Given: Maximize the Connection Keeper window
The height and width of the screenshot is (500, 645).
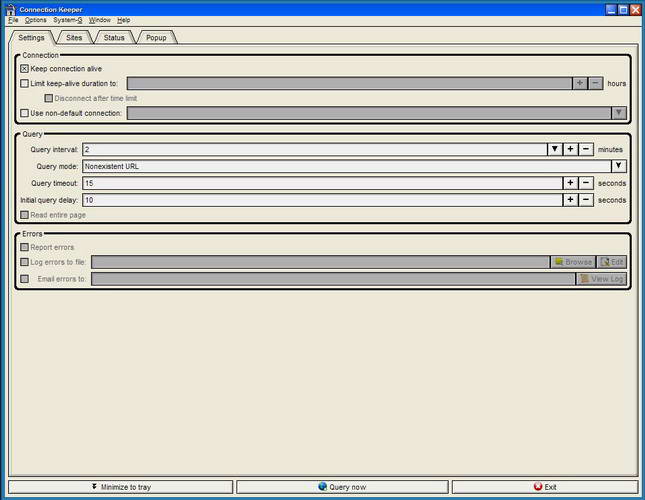Looking at the screenshot, I should tap(624, 9).
